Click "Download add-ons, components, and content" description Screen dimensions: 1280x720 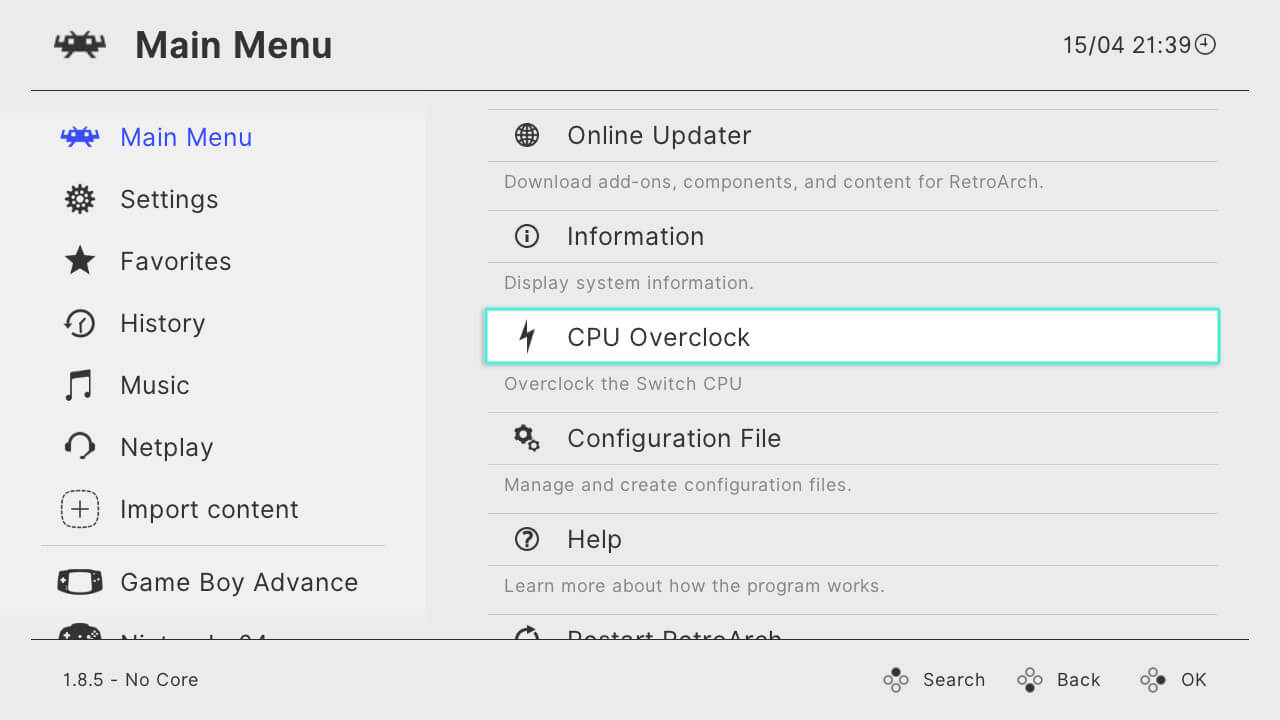774,182
